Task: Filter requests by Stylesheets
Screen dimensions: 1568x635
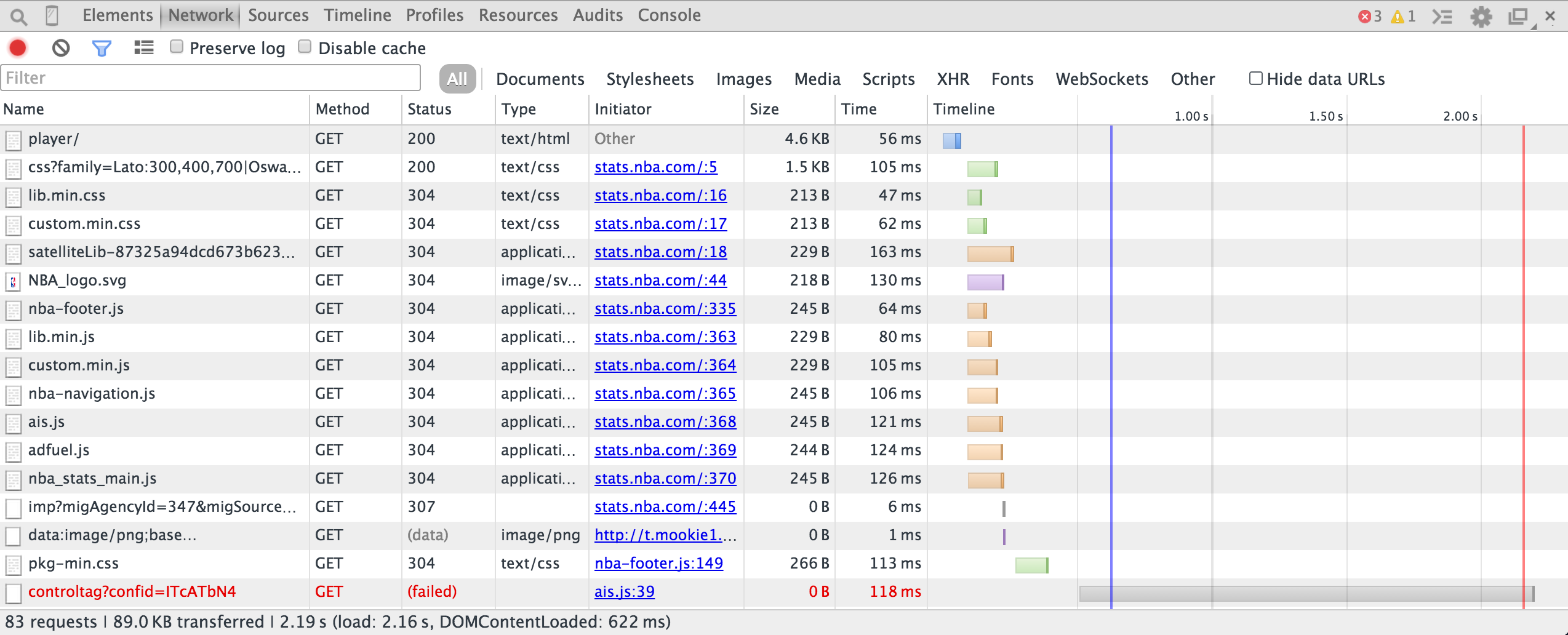Action: pos(650,79)
